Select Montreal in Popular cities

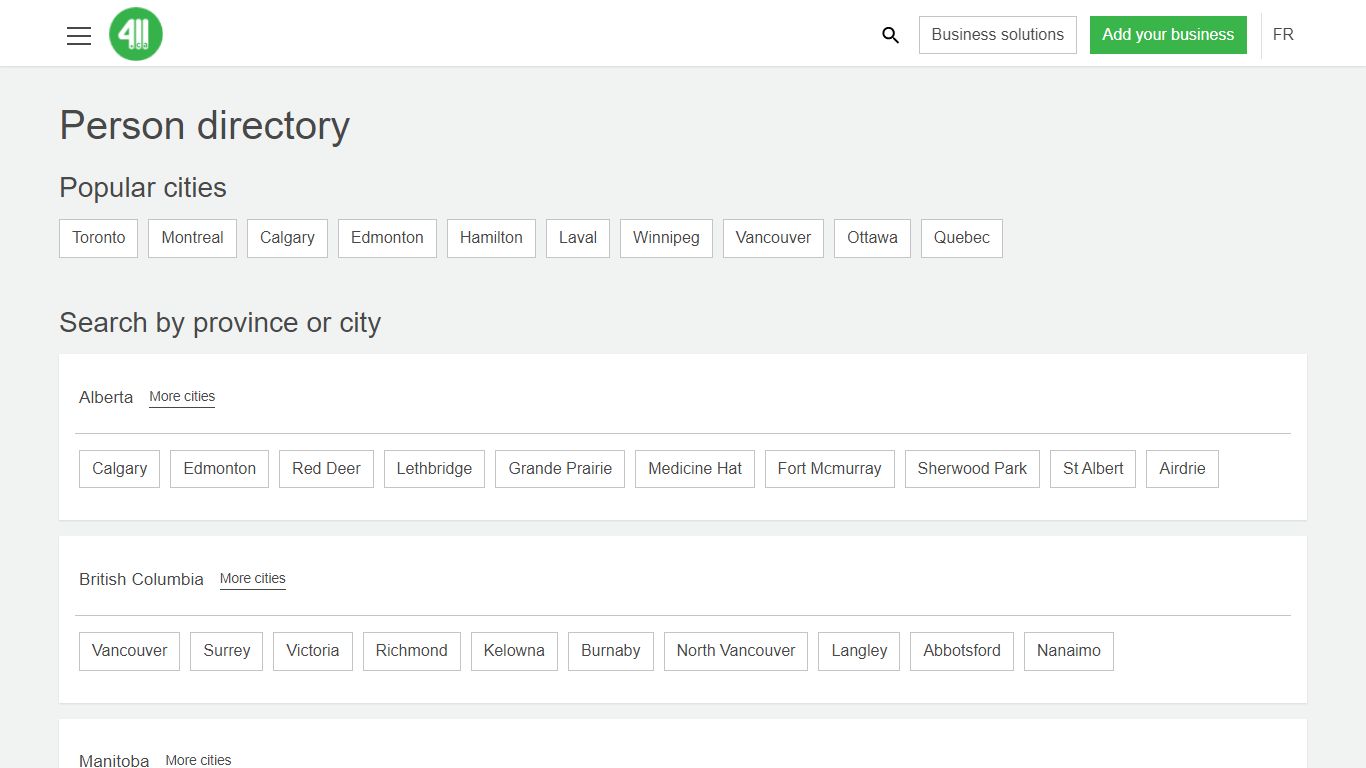pyautogui.click(x=192, y=238)
